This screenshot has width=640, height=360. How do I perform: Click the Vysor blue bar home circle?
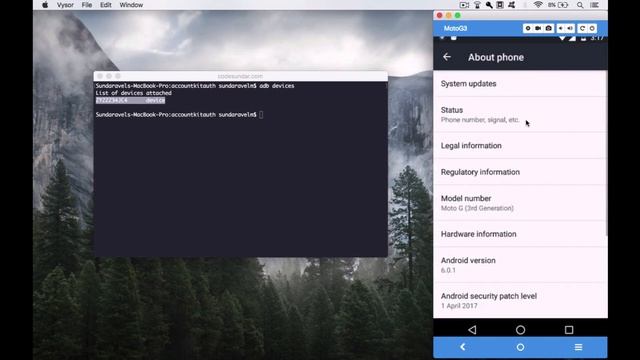coord(520,347)
